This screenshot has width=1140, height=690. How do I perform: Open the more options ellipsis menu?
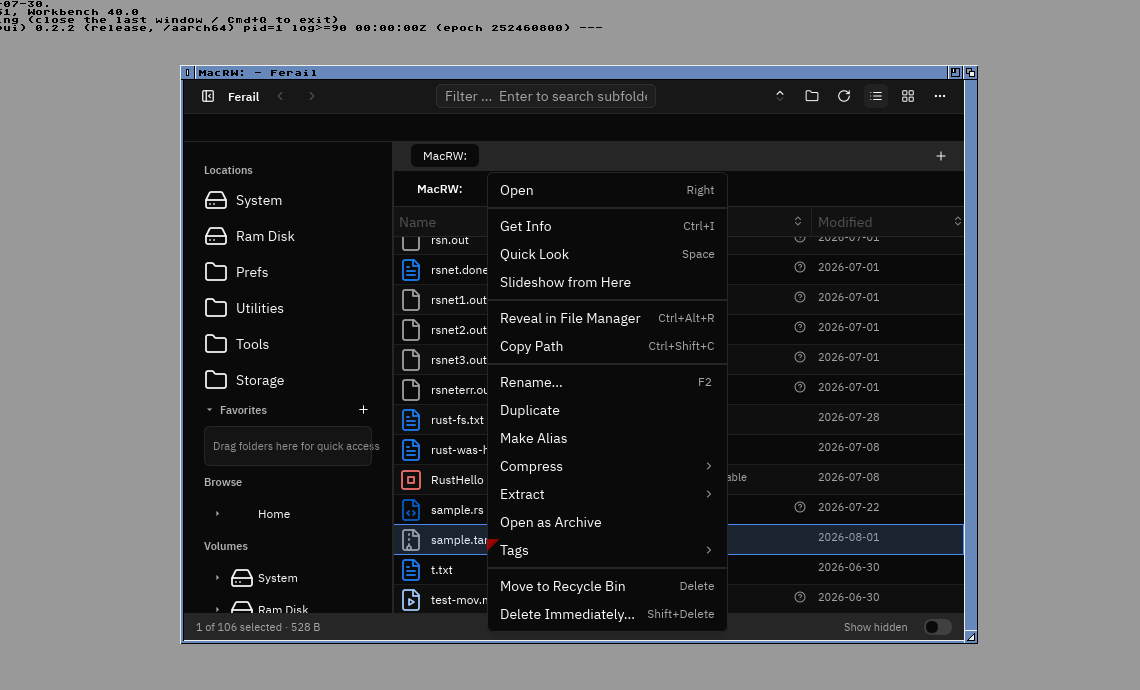[940, 96]
